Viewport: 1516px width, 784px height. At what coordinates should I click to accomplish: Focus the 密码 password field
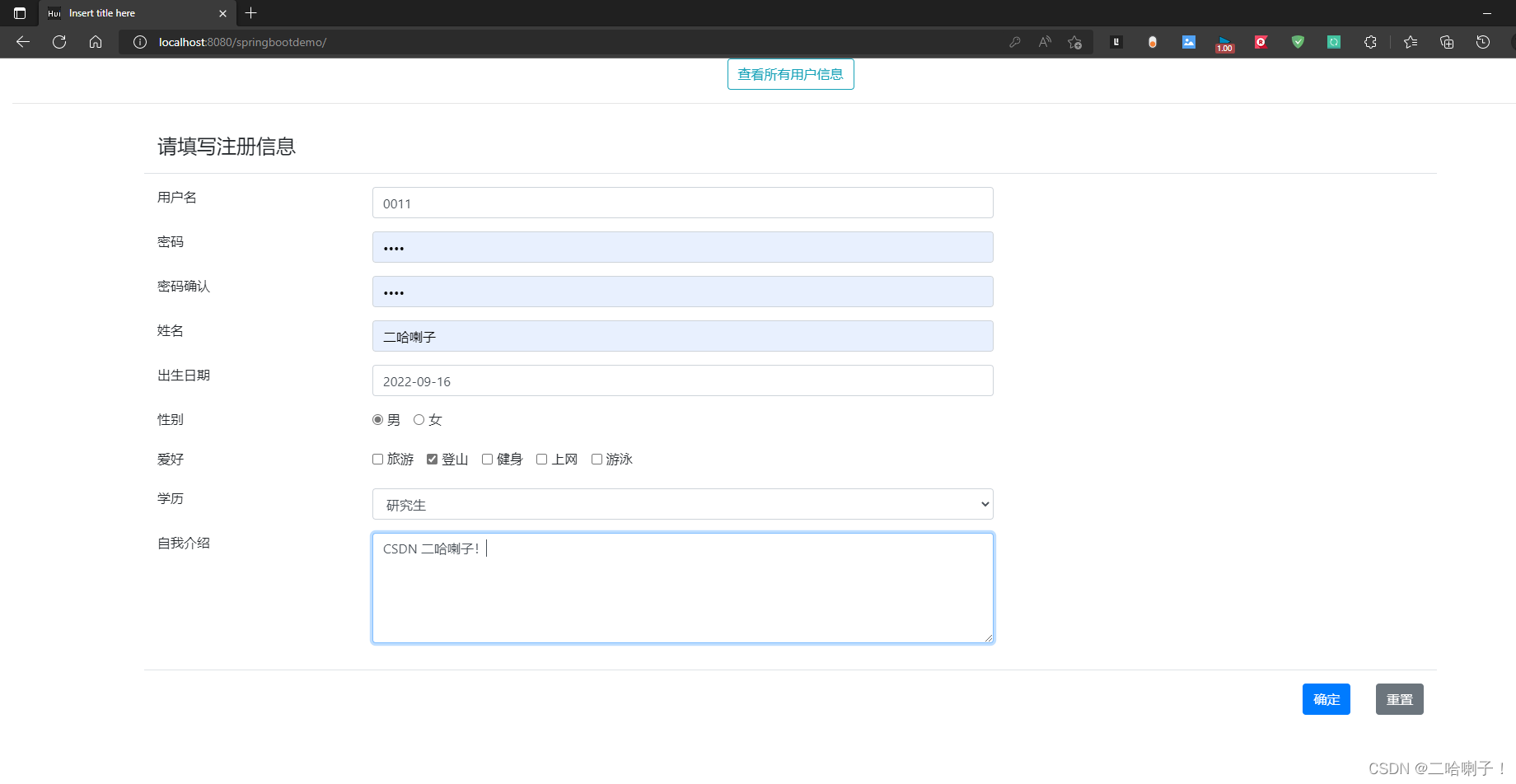[682, 247]
